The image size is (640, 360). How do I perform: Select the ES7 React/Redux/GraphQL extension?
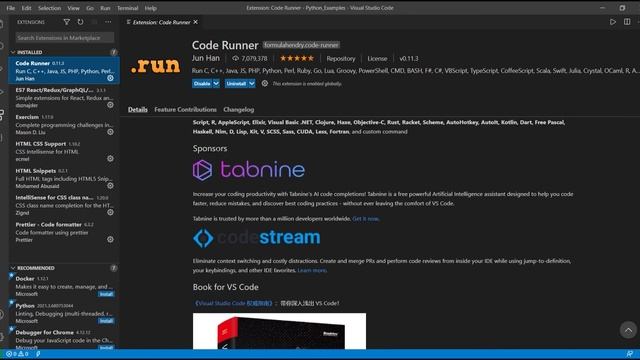[64, 97]
